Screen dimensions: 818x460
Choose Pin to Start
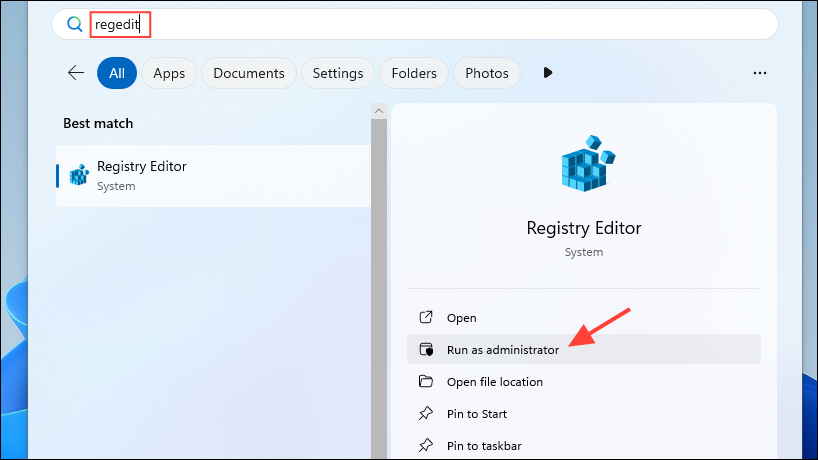click(x=584, y=414)
